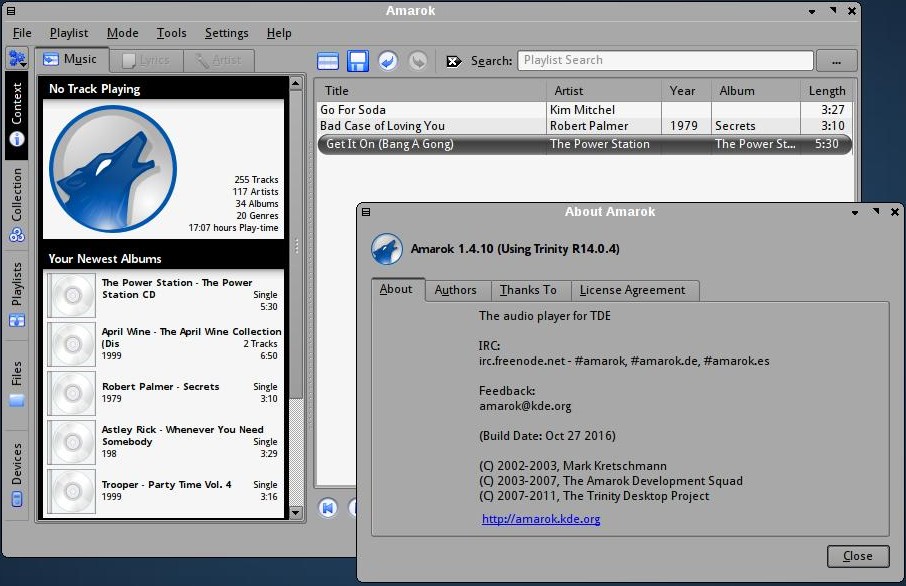Click scroll up arrow in context browser

pyautogui.click(x=296, y=84)
